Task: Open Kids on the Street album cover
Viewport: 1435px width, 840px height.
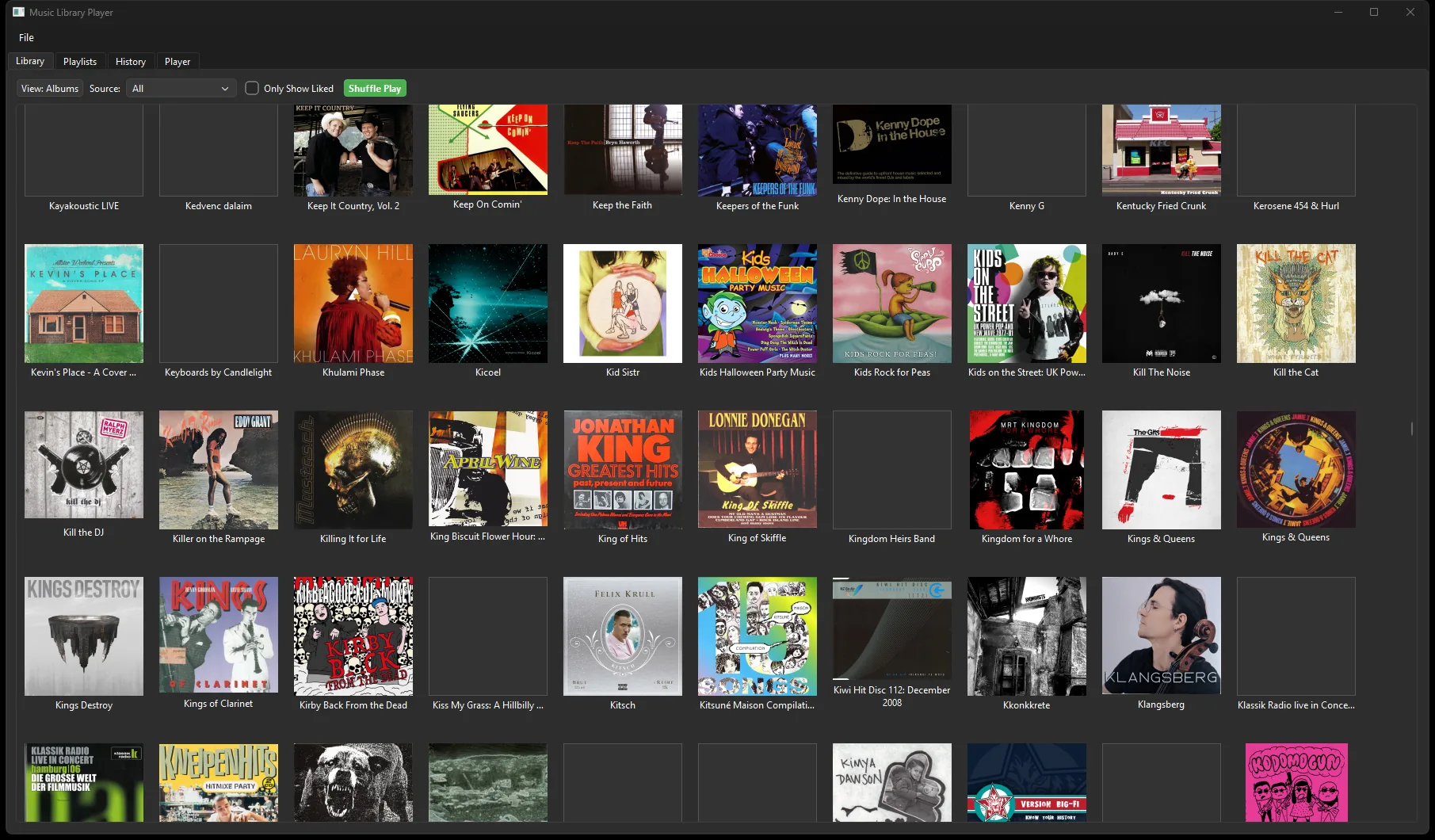Action: pos(1027,304)
